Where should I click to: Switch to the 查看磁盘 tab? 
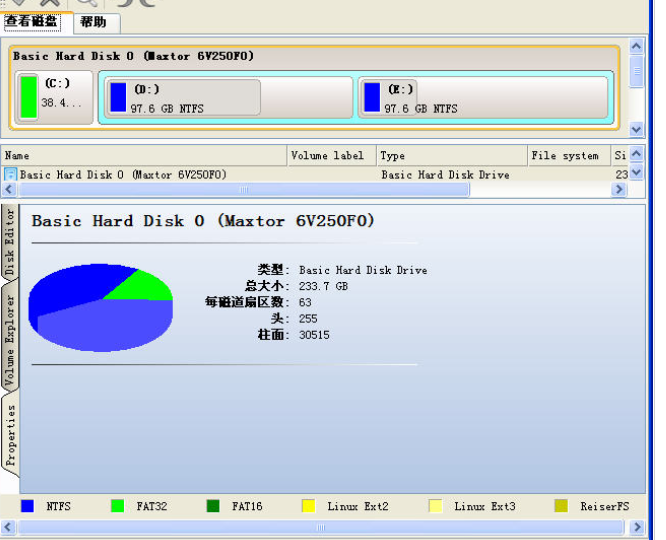coord(32,21)
